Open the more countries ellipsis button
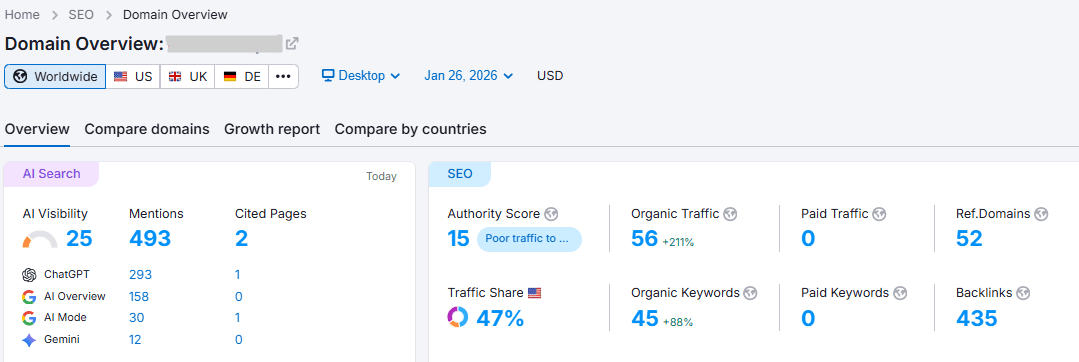The image size is (1079, 362). [283, 76]
